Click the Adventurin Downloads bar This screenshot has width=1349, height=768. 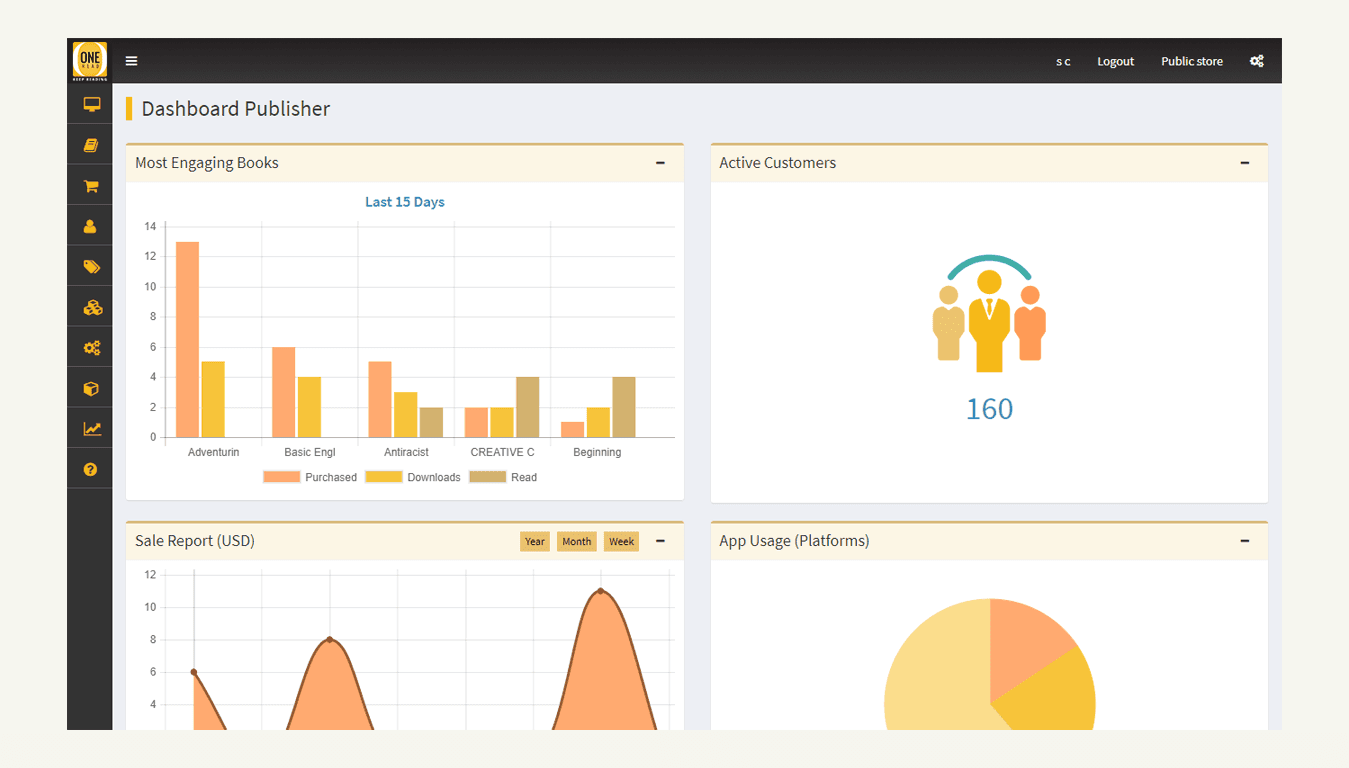(x=213, y=400)
